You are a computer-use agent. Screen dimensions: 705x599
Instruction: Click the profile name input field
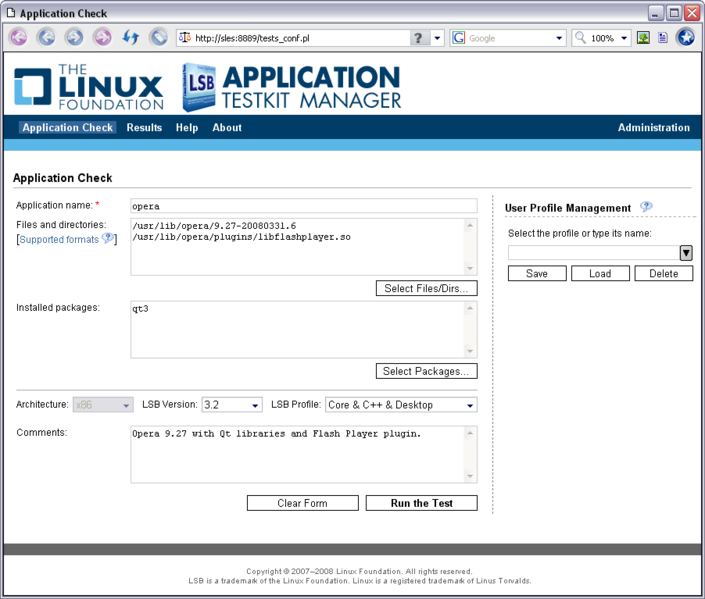pyautogui.click(x=594, y=253)
